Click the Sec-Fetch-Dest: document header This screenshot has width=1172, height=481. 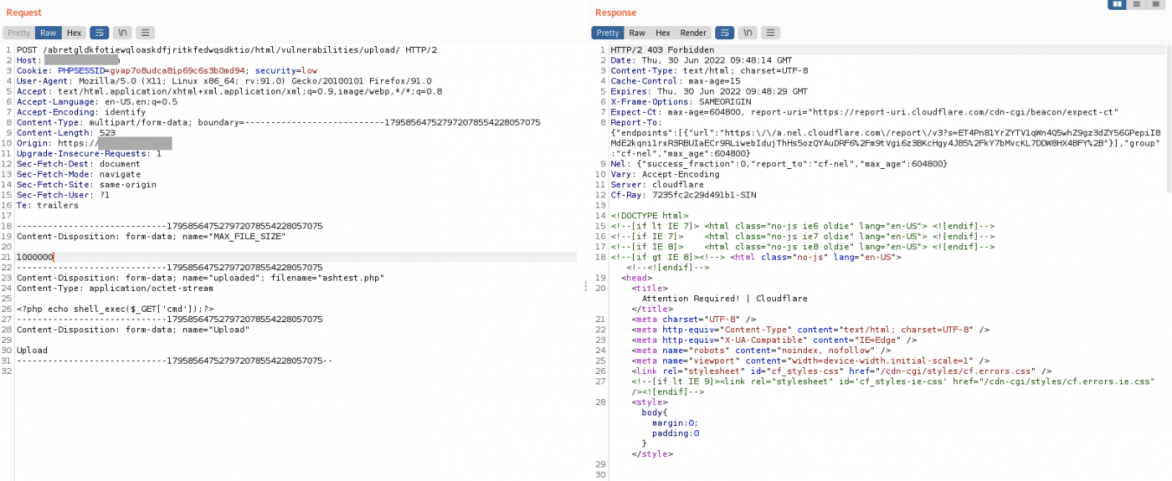point(78,164)
